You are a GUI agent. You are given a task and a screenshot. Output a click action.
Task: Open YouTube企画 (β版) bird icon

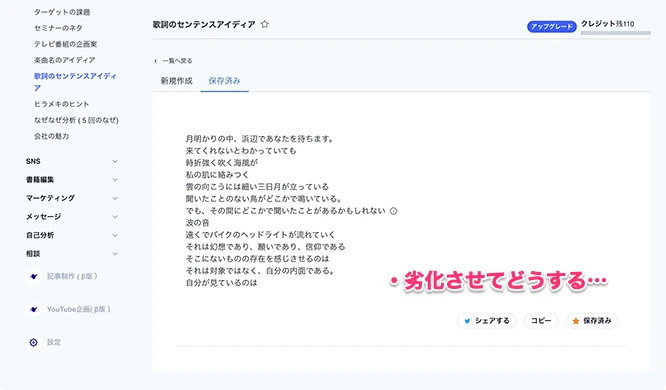click(34, 309)
